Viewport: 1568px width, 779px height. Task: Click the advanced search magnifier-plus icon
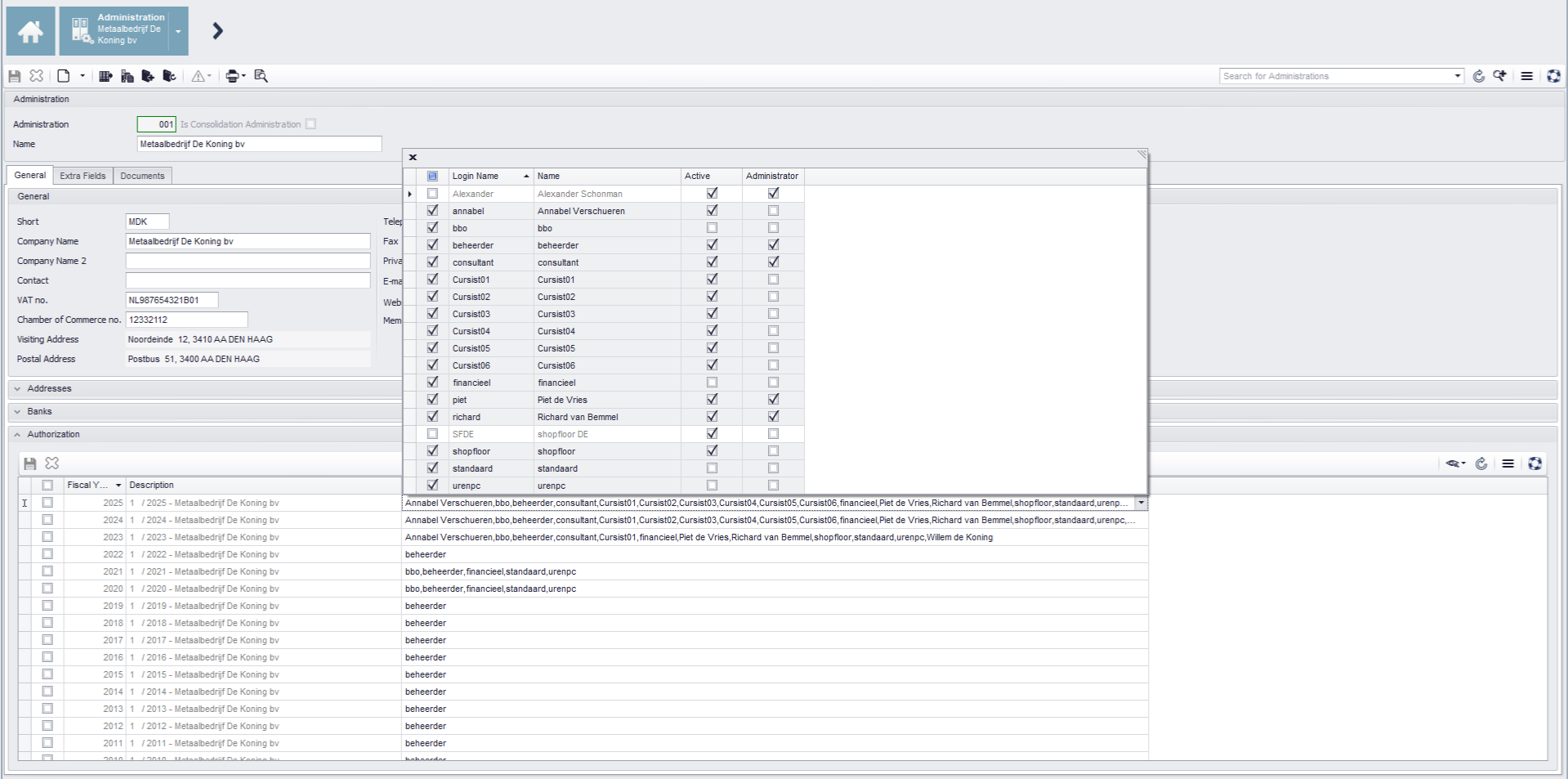(1500, 76)
